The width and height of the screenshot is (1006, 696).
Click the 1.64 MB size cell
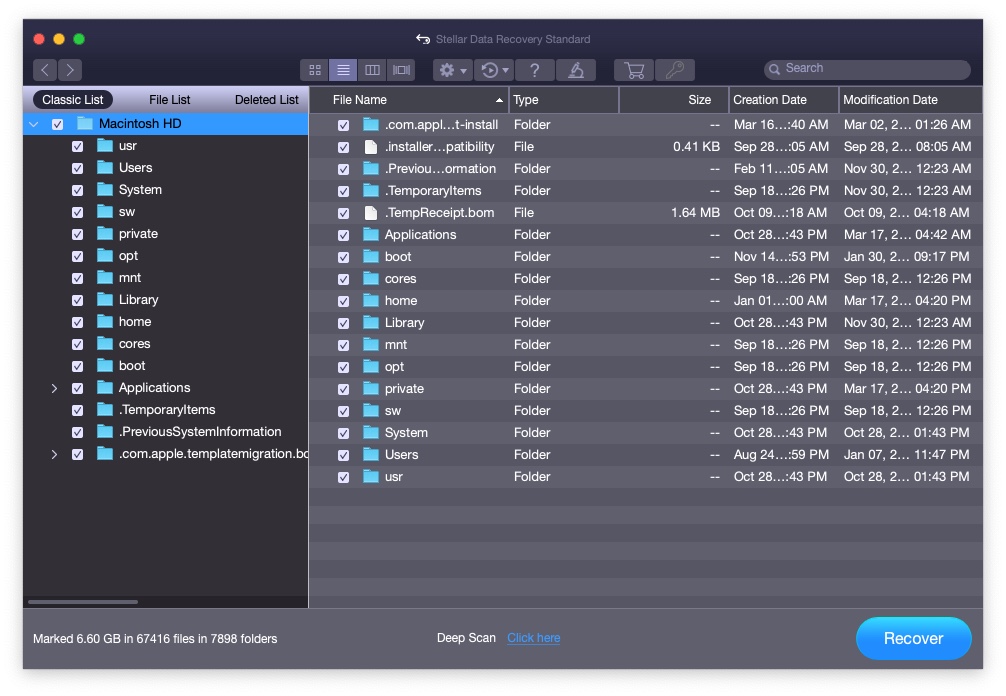click(x=695, y=212)
